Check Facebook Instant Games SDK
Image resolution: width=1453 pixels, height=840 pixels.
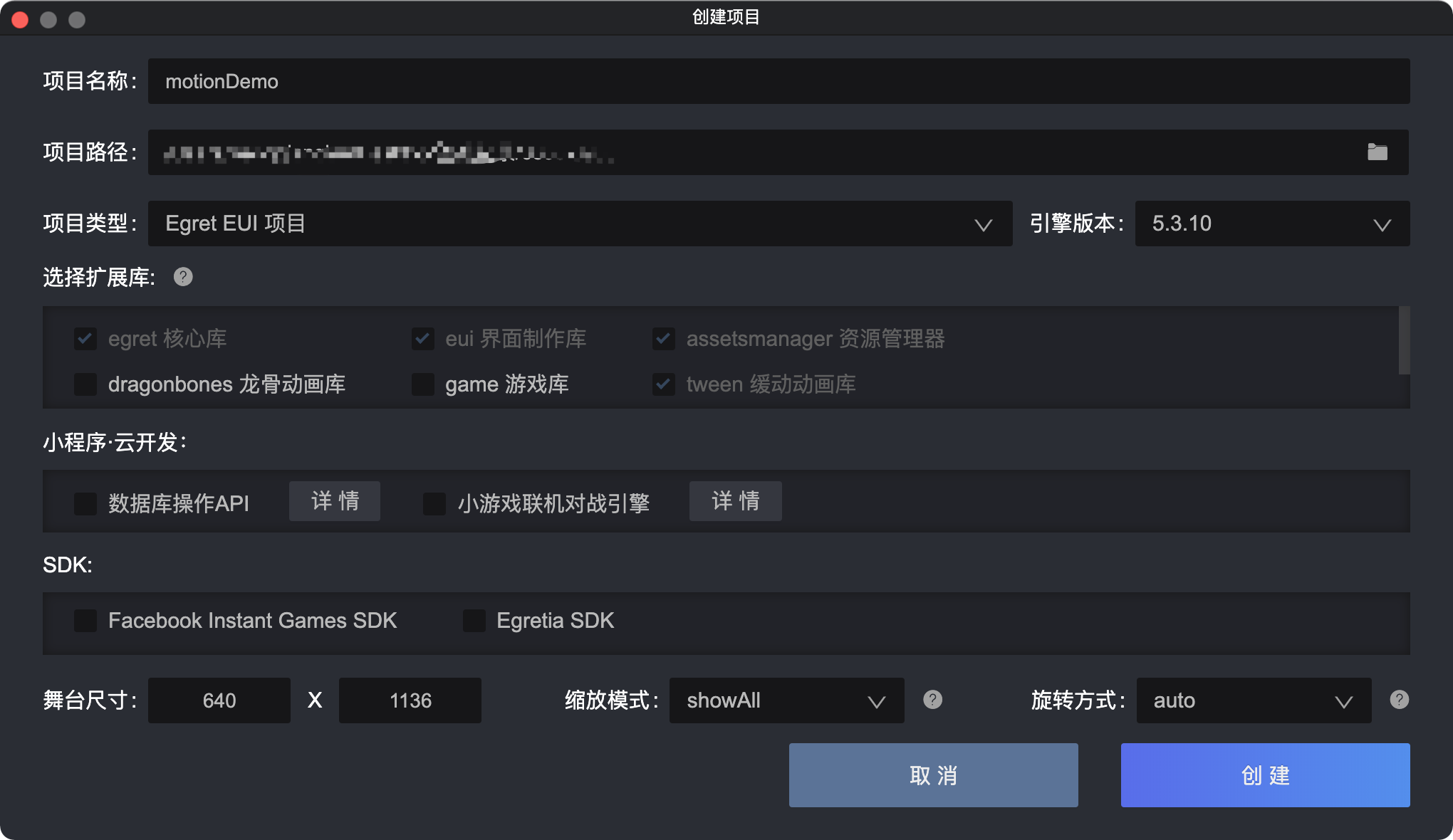85,621
